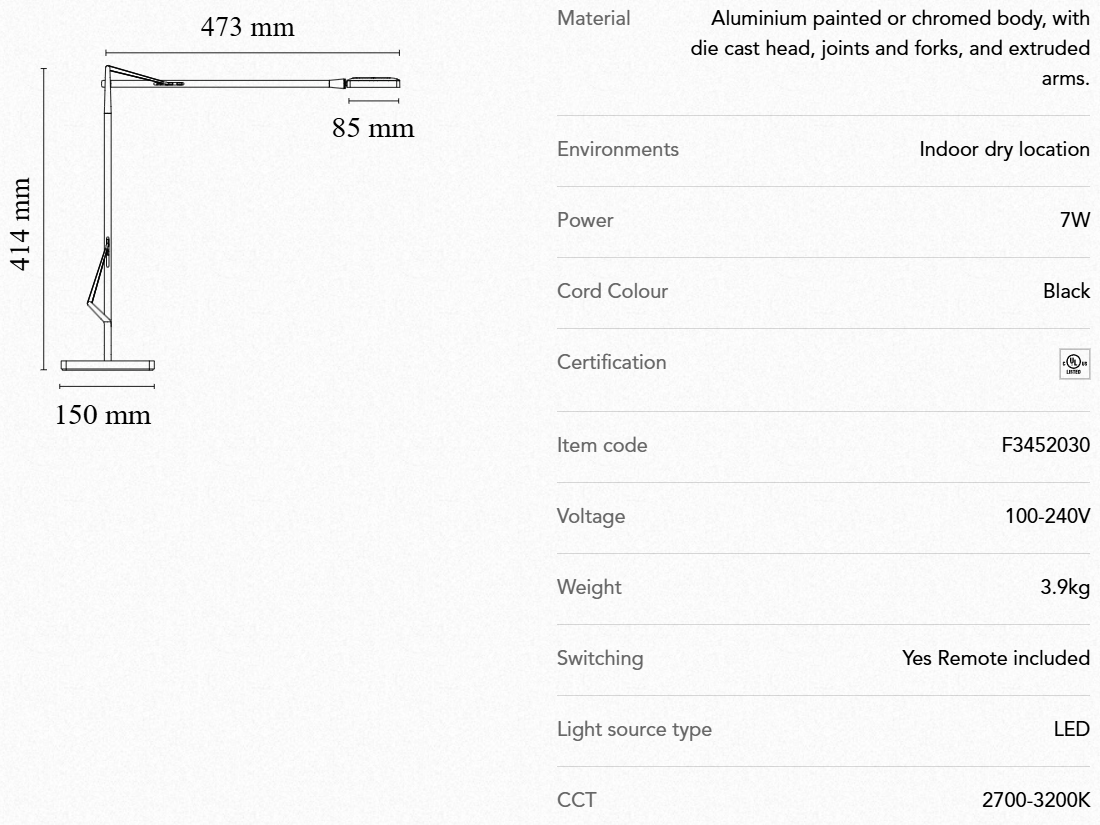Click the Material row label
This screenshot has height=825, width=1100.
(593, 18)
